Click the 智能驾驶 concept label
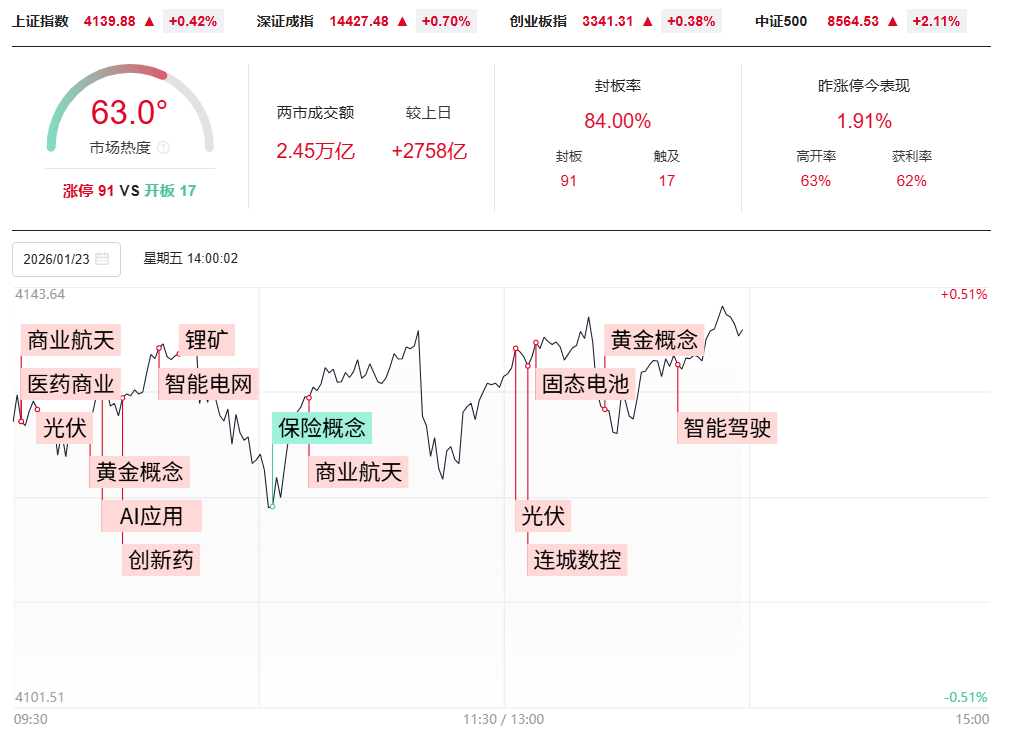The height and width of the screenshot is (740, 1011). point(727,428)
